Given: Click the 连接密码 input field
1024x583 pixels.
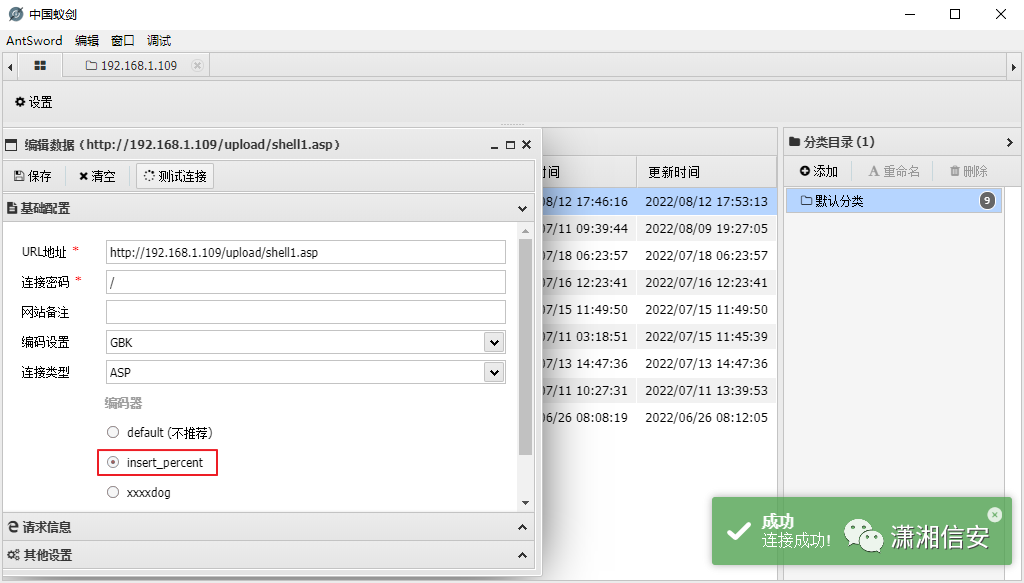Looking at the screenshot, I should pyautogui.click(x=306, y=282).
